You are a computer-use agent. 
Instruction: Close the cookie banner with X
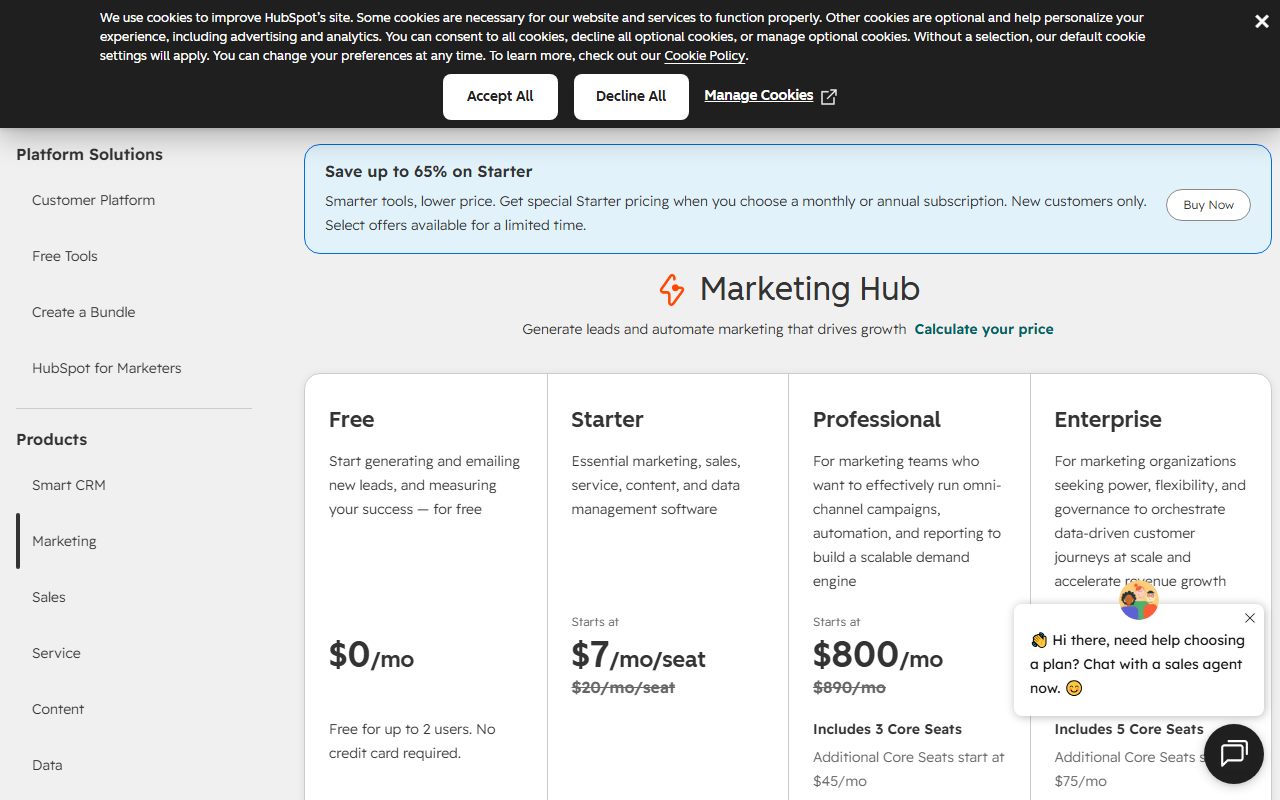[x=1261, y=21]
